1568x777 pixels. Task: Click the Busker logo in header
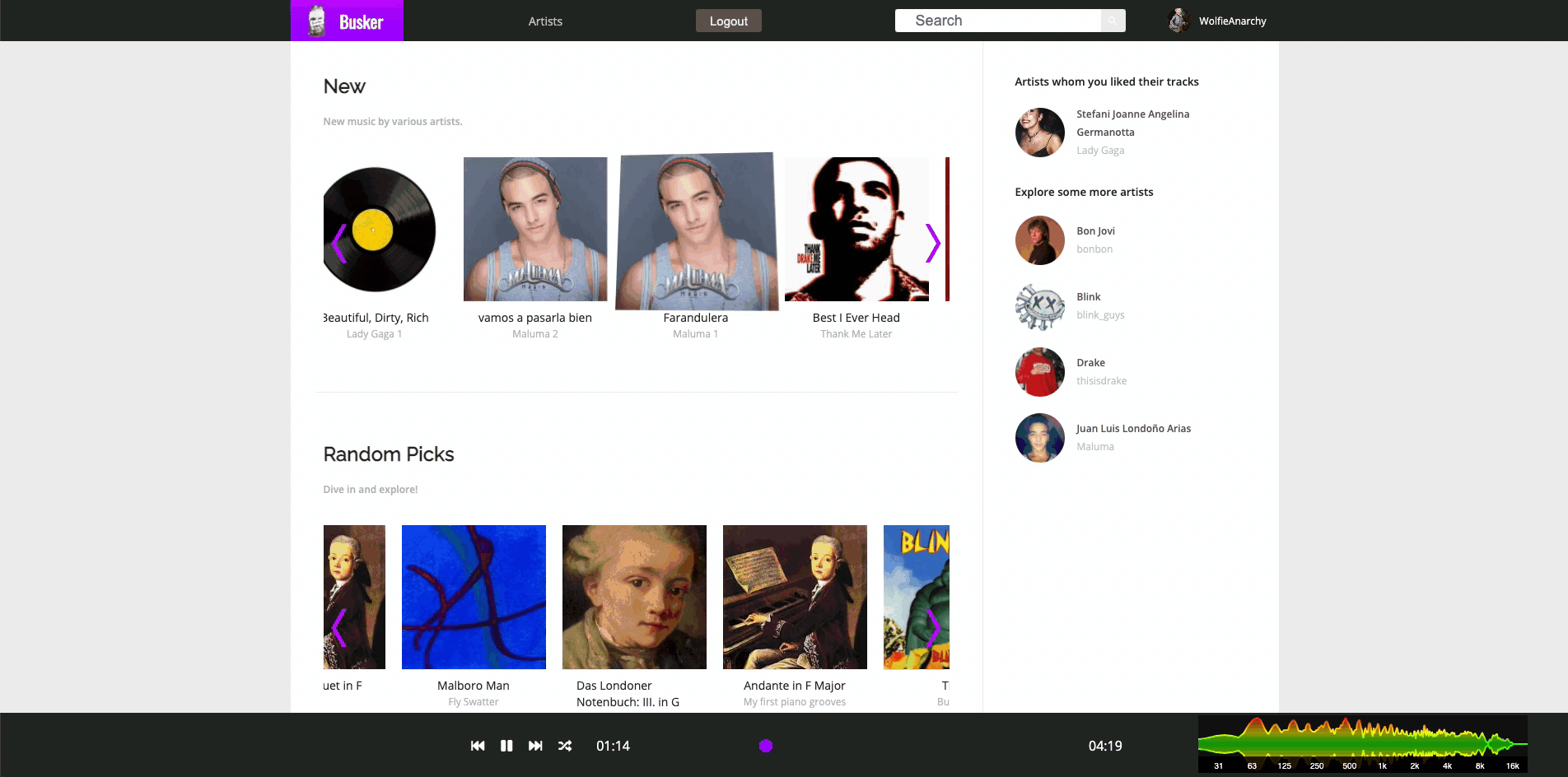point(347,21)
